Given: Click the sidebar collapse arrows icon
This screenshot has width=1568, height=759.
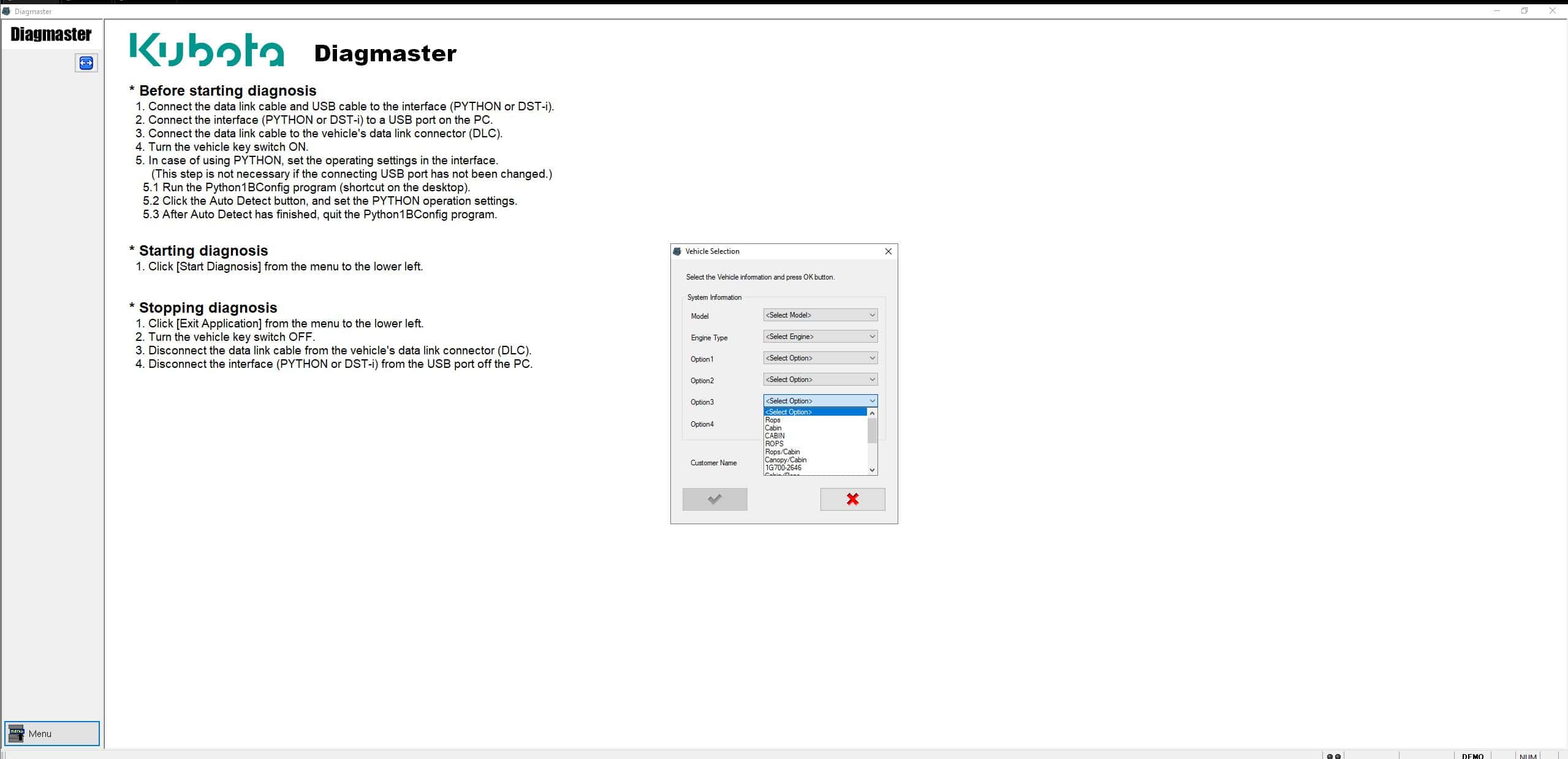Looking at the screenshot, I should click(x=86, y=63).
